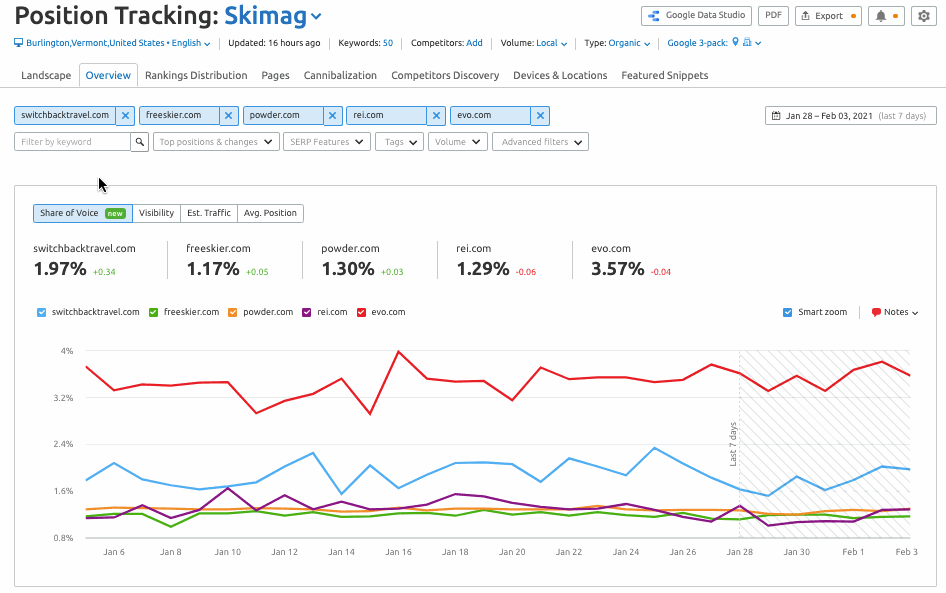Image resolution: width=946 pixels, height=593 pixels.
Task: Click the settings gear icon
Action: click(923, 16)
